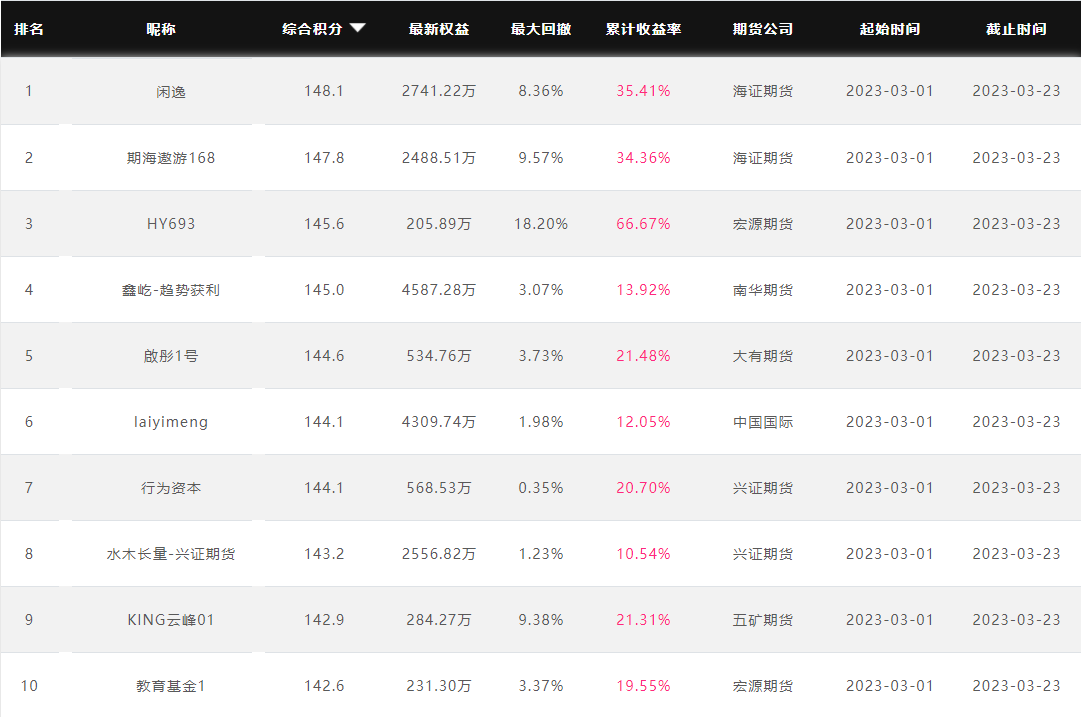Open nickname 期海遨游168
Screen dimensions: 1081x717
click(x=171, y=158)
